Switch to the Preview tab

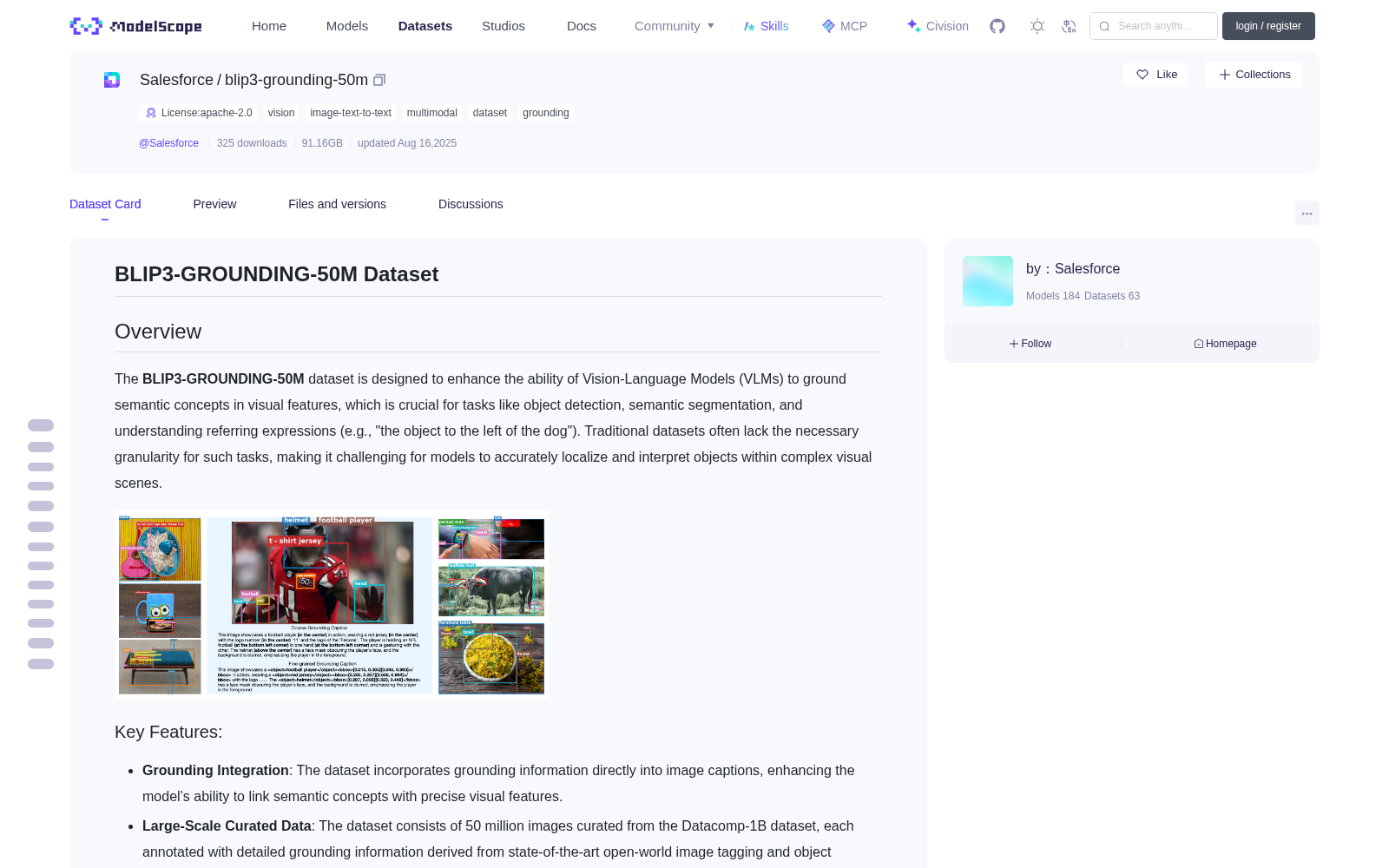pos(214,204)
